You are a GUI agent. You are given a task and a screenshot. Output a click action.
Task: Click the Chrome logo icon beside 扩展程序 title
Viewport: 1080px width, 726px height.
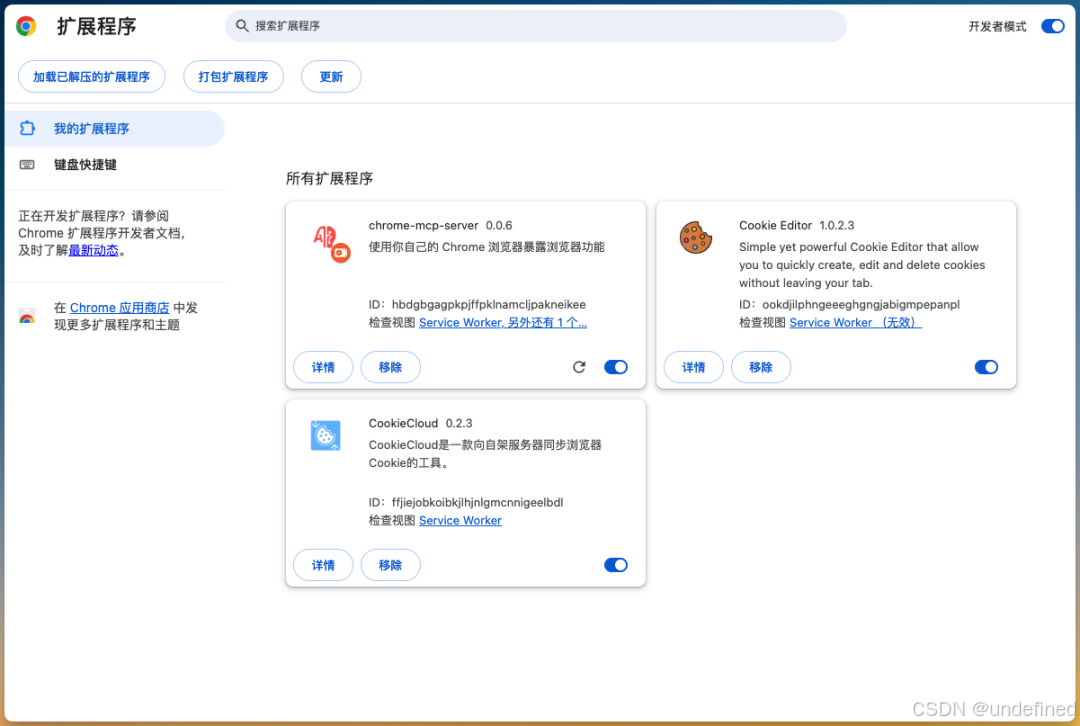pos(26,26)
